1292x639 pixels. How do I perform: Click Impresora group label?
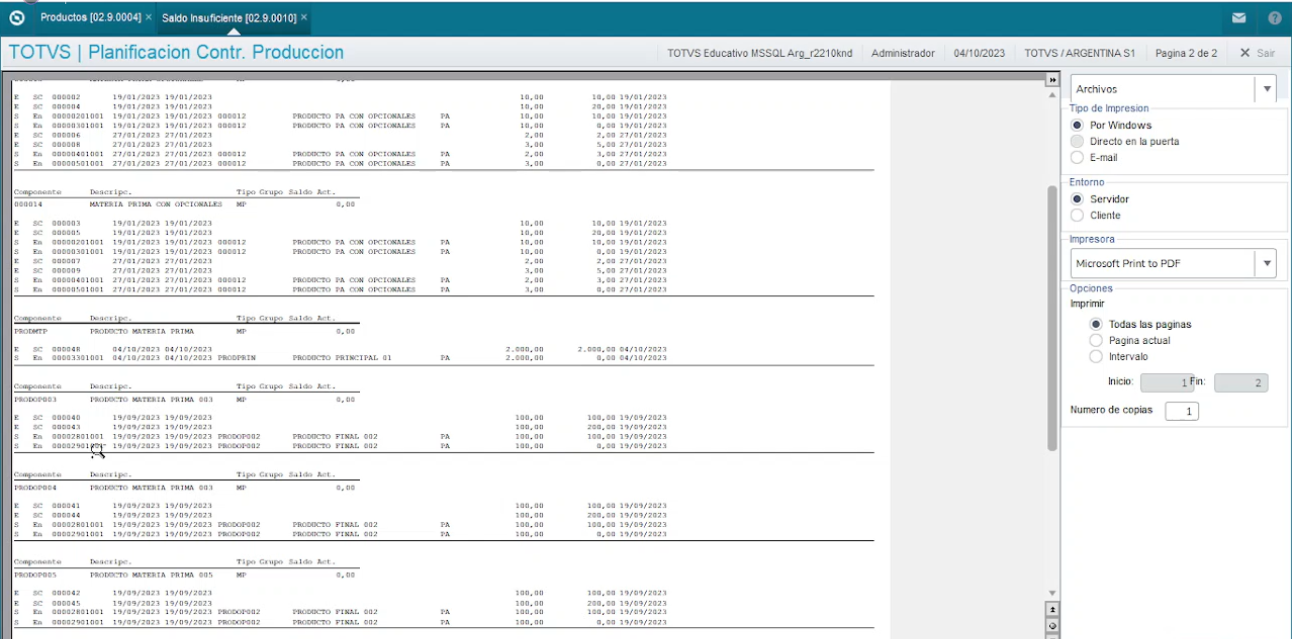click(1092, 239)
